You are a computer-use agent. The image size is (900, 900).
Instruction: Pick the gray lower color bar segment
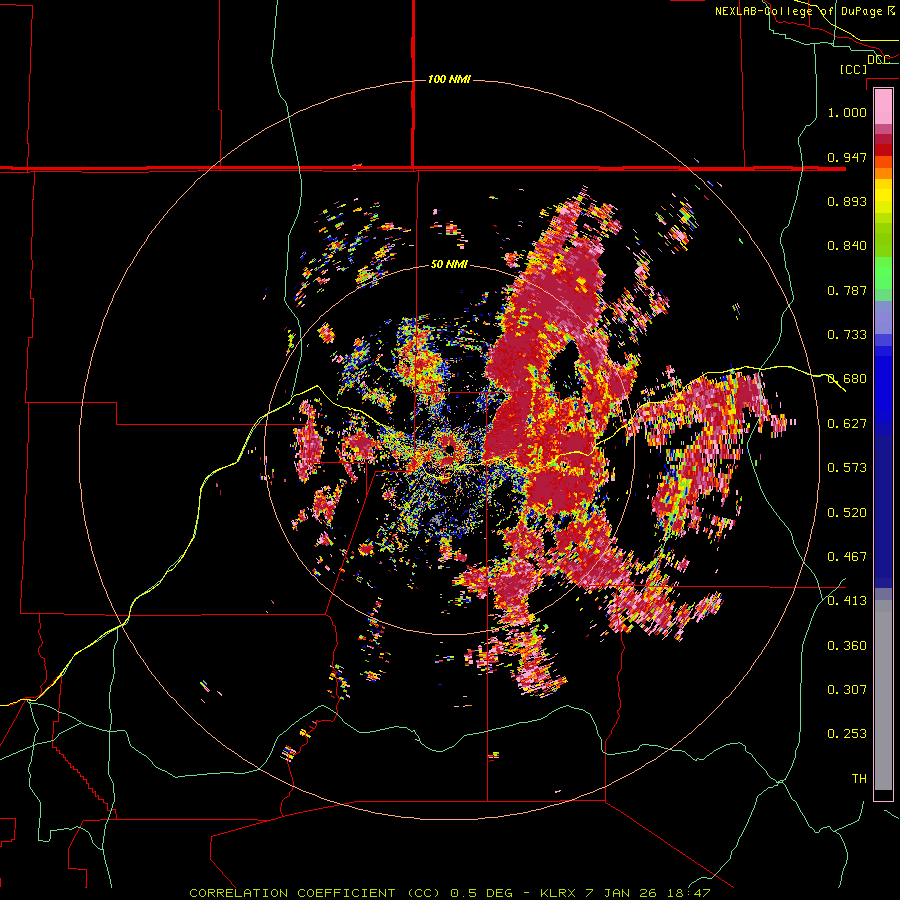[x=883, y=695]
